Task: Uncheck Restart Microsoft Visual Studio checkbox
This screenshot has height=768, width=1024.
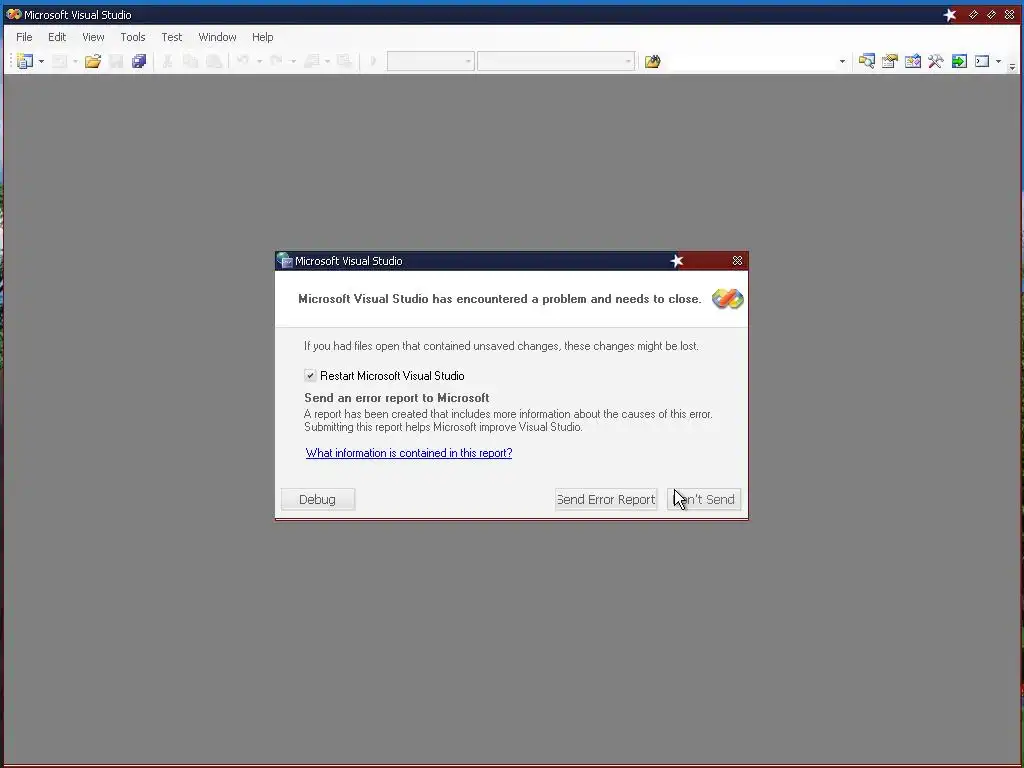Action: tap(310, 376)
